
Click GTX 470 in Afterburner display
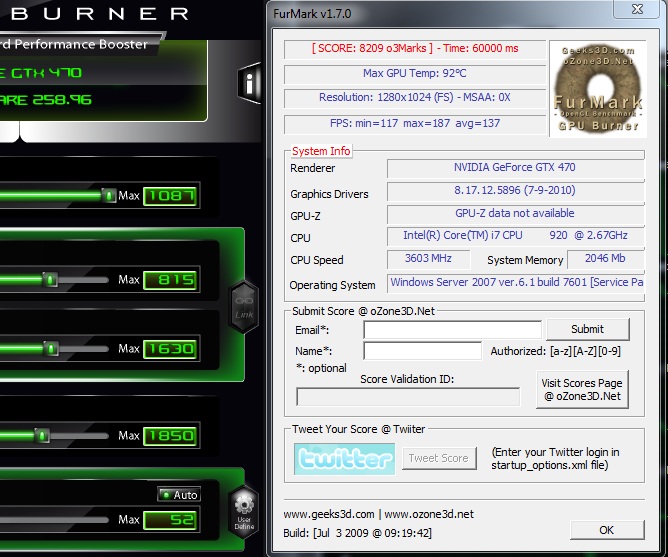pyautogui.click(x=46, y=73)
